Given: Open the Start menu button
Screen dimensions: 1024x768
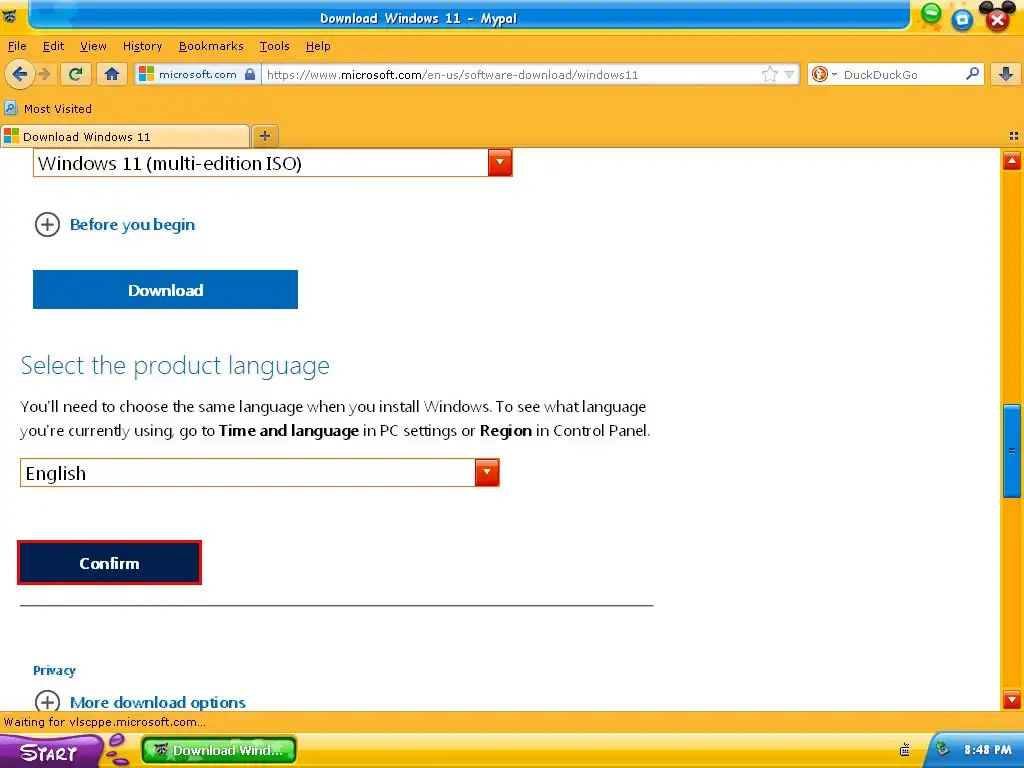Looking at the screenshot, I should (51, 752).
